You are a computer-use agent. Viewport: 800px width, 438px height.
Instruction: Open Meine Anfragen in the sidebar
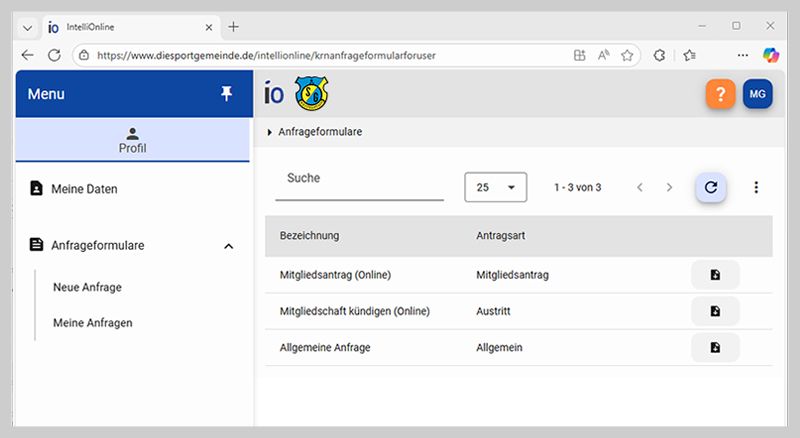92,323
